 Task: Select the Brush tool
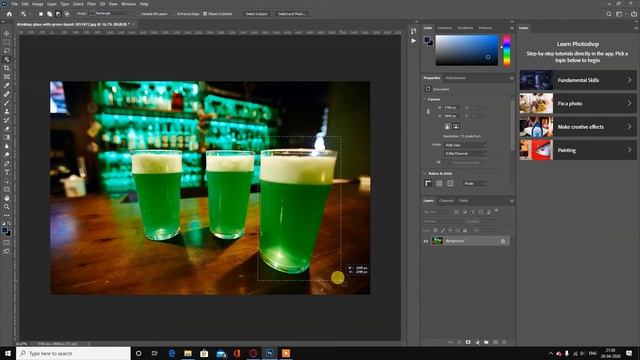pos(7,102)
